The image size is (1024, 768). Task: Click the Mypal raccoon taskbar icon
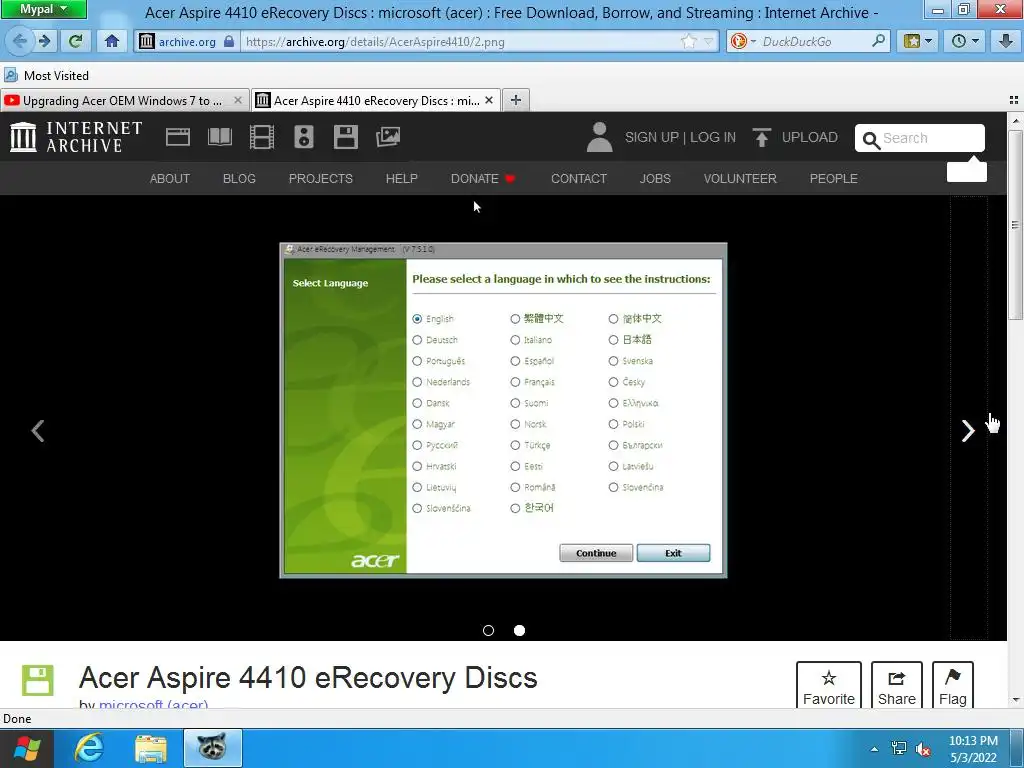pos(212,748)
